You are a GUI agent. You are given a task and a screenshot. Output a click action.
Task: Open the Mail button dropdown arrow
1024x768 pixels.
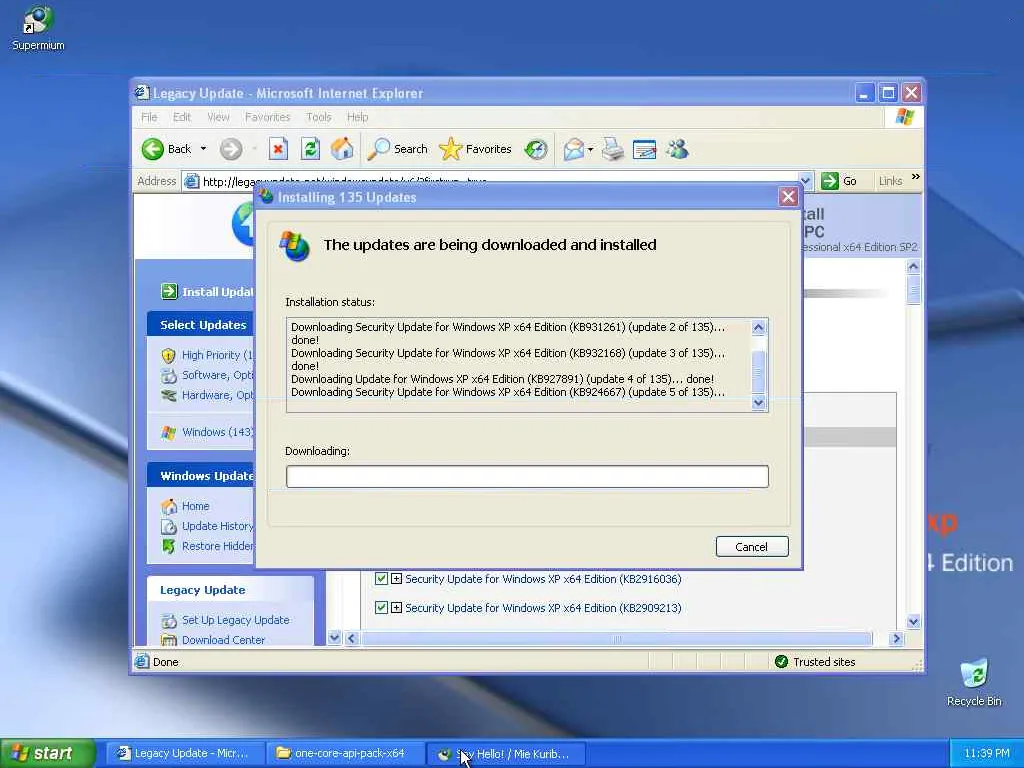(590, 150)
